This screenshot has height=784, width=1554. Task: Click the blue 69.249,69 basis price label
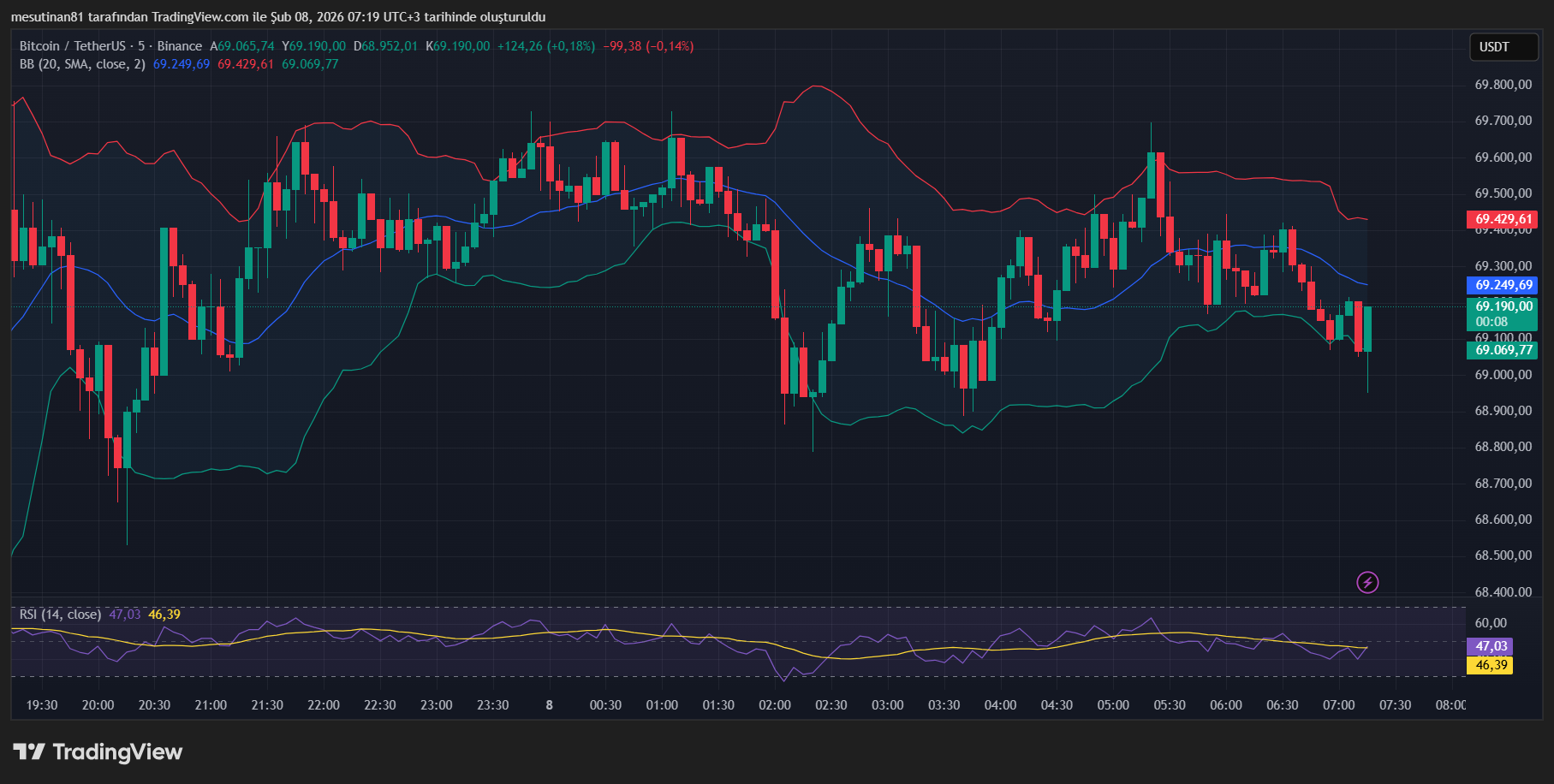point(1503,285)
